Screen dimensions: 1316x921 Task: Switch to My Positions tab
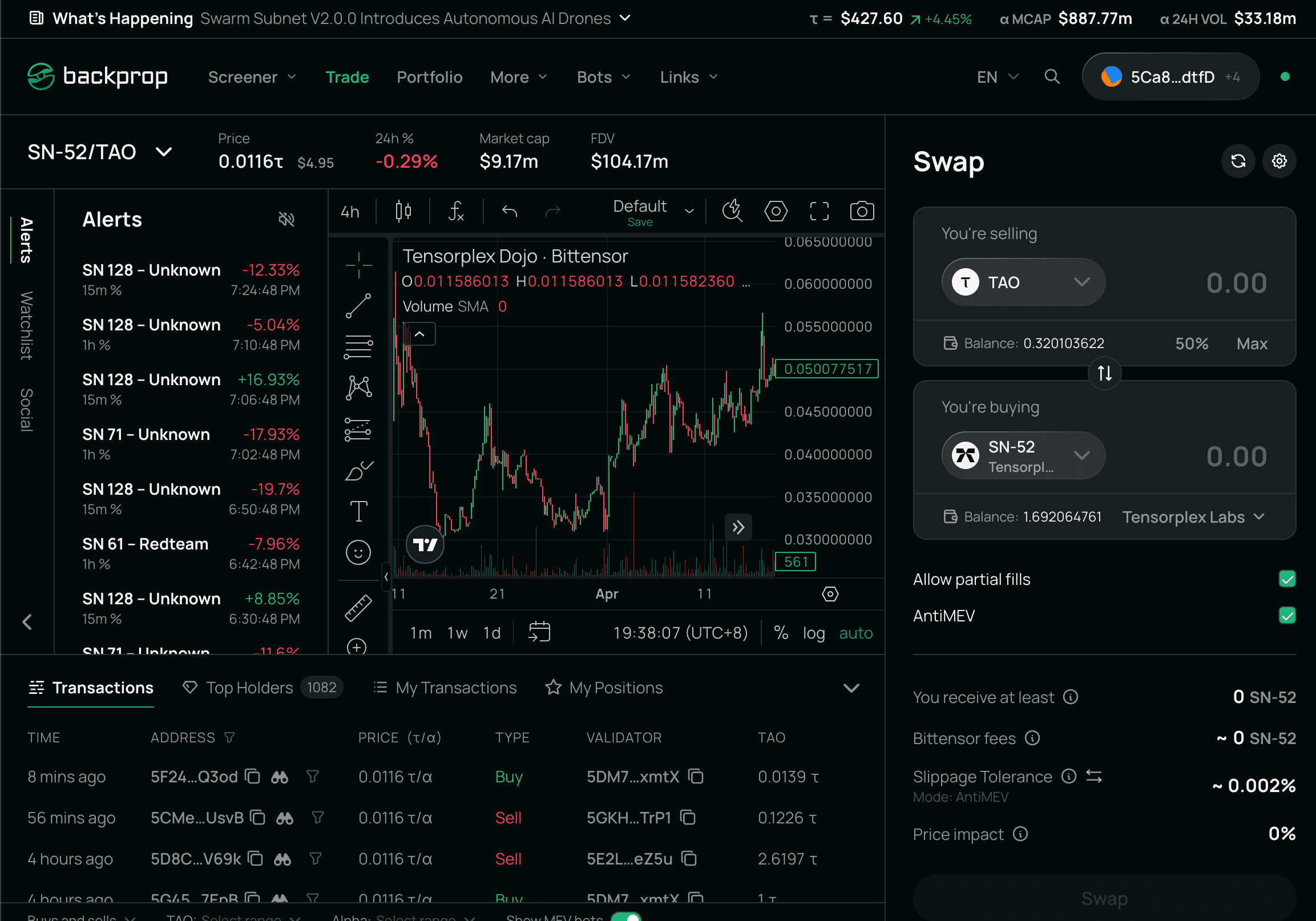tap(604, 688)
